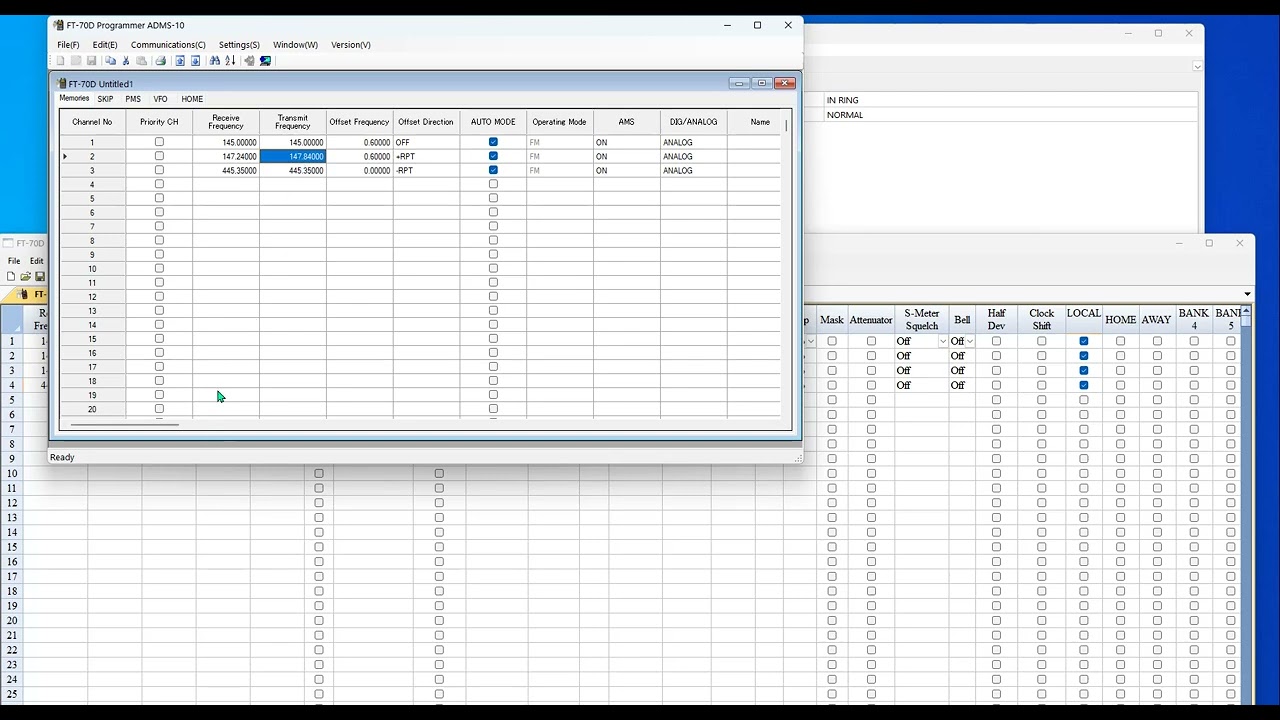The height and width of the screenshot is (720, 1280).
Task: Click the Offset Direction column header
Action: 426,122
